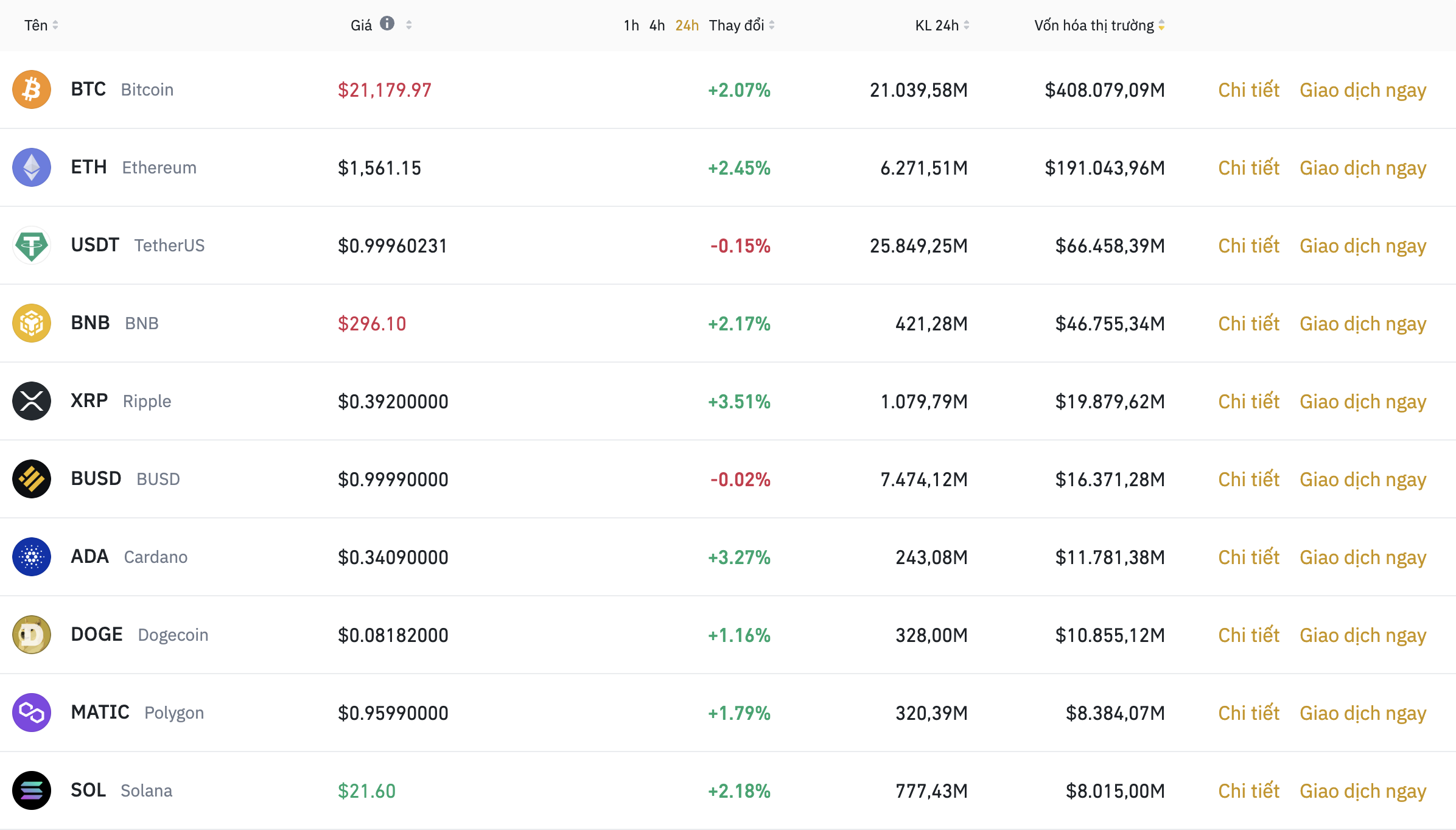
Task: Open Chi tiết for BNB
Action: coord(1248,324)
